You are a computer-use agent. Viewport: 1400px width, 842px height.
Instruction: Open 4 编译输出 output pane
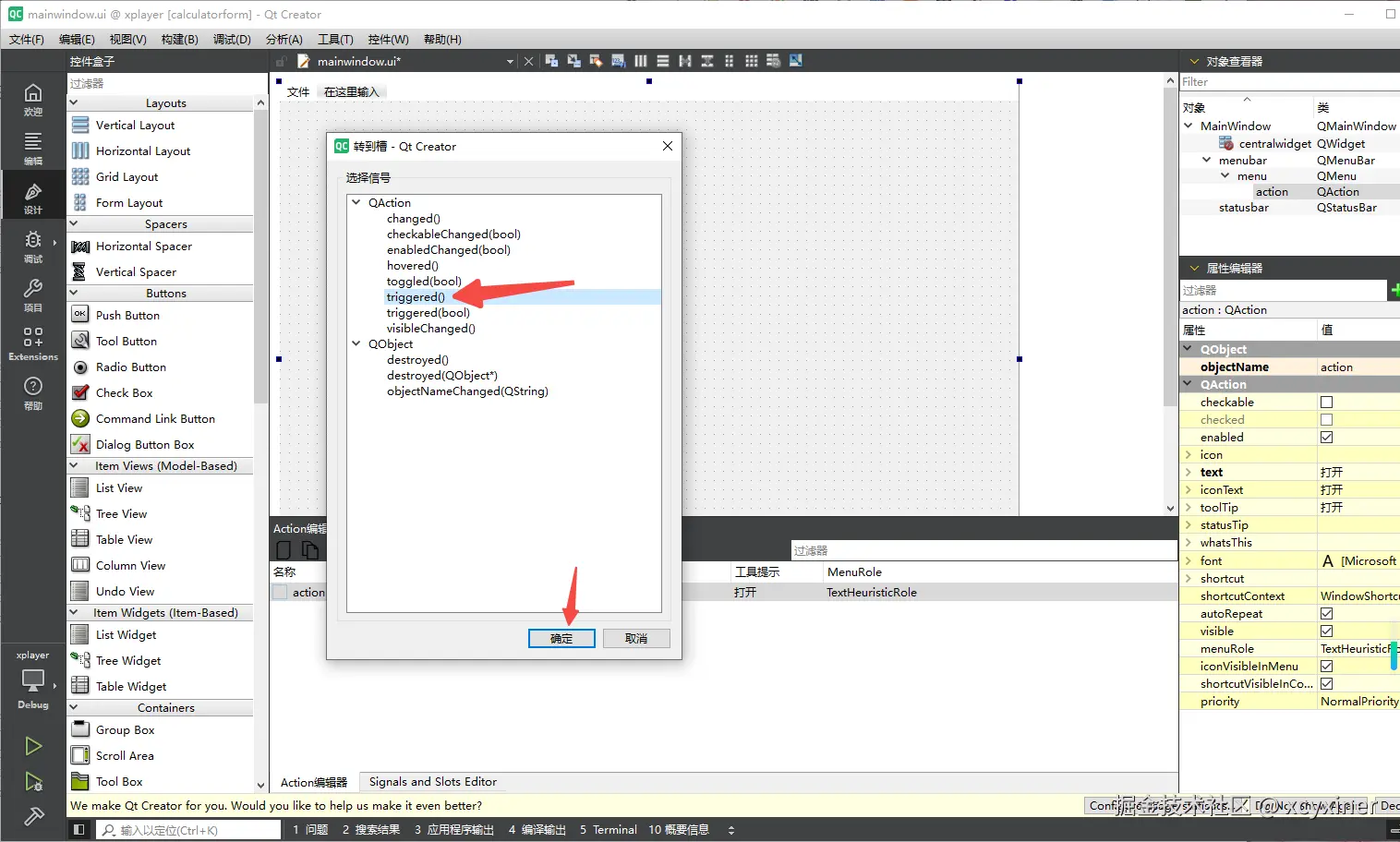(x=537, y=830)
